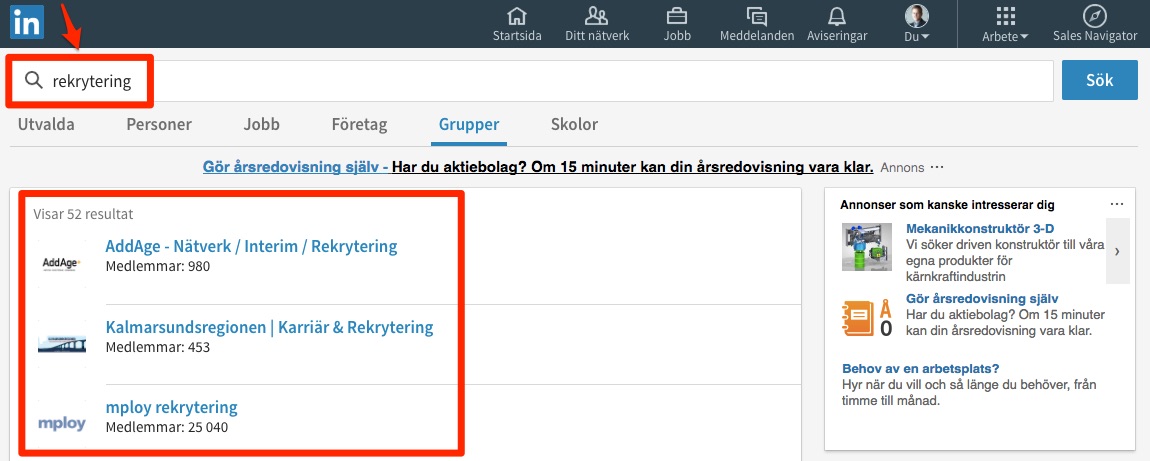Switch to the Skolor tab
The image size is (1150, 461).
click(x=574, y=125)
